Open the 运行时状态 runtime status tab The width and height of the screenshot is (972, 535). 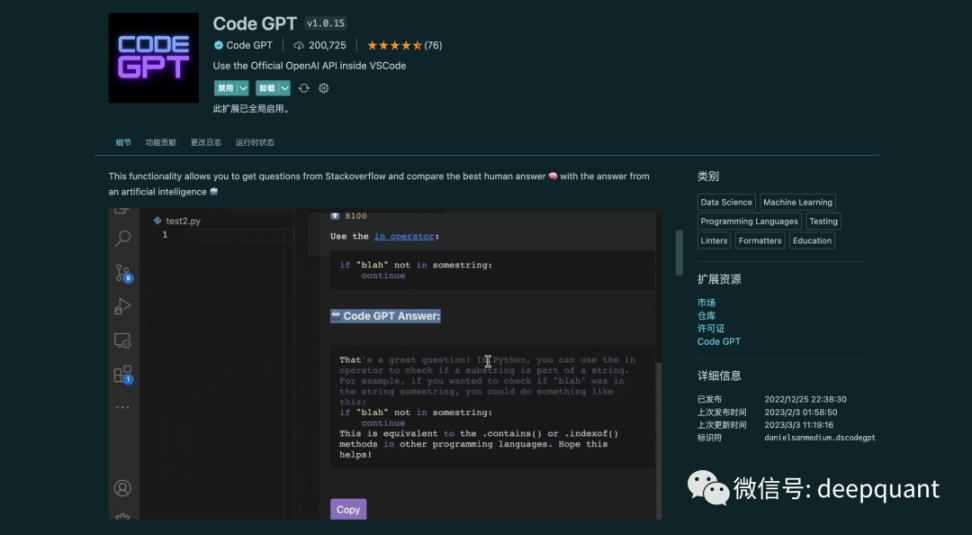coord(255,143)
